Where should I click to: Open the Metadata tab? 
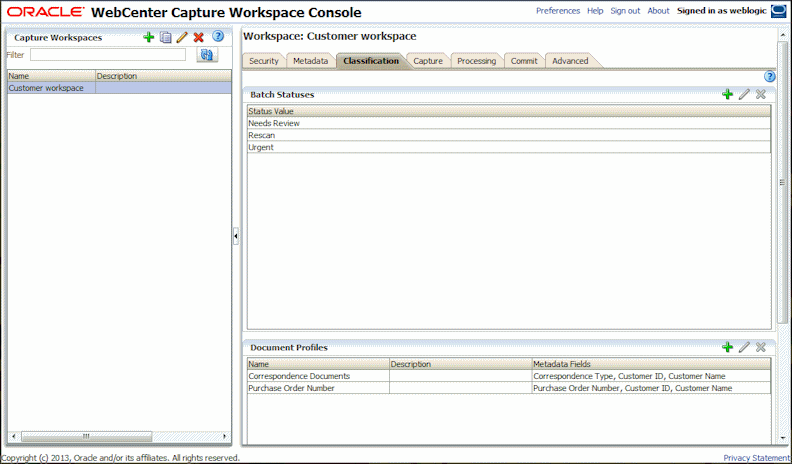[x=310, y=61]
